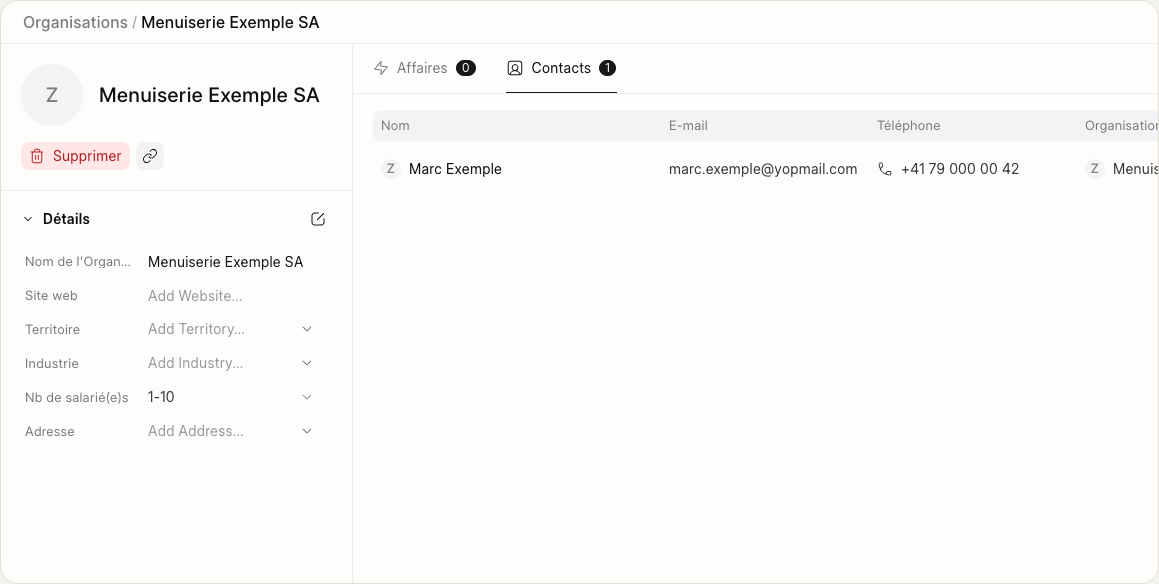Click the Territoire label
Screen dimensions: 1159x584
pos(52,330)
